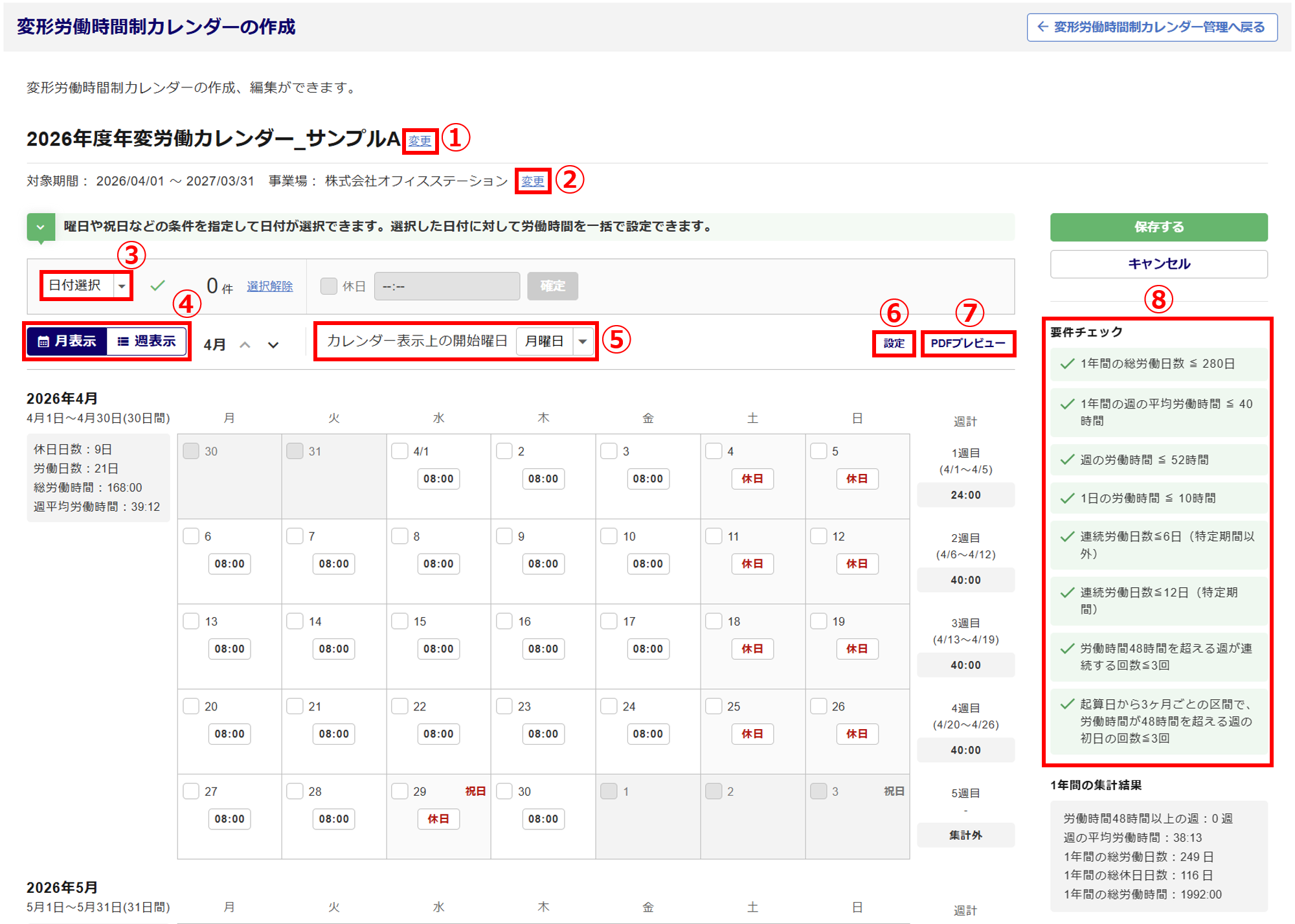Click the time input field
The image size is (1295, 924).
[x=447, y=286]
